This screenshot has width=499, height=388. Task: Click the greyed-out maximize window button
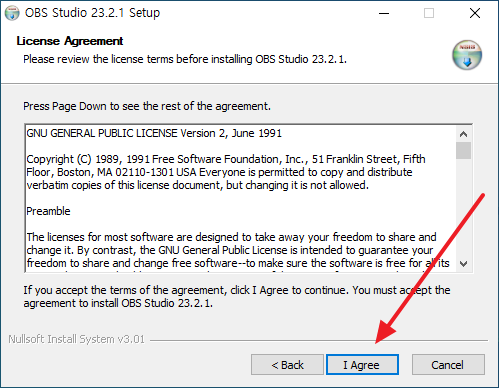coord(429,13)
